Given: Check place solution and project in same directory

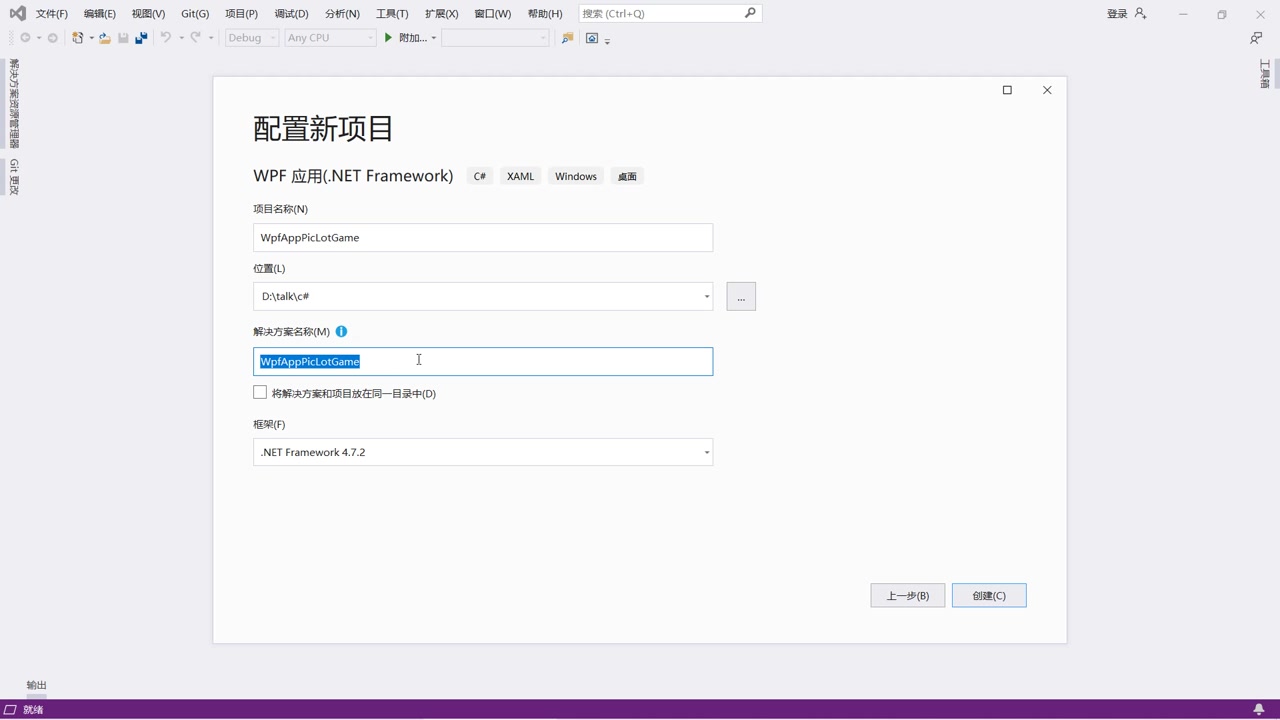Looking at the screenshot, I should coord(260,392).
